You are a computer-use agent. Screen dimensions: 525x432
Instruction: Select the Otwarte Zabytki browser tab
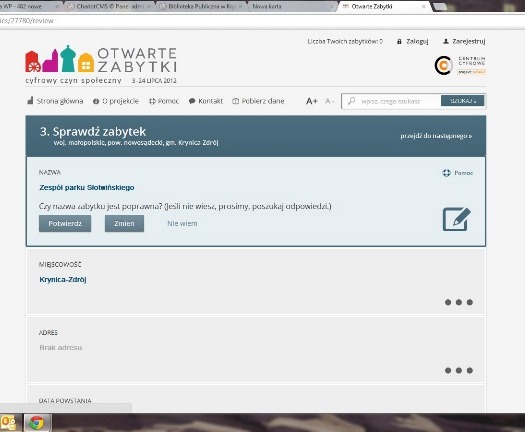[x=382, y=6]
